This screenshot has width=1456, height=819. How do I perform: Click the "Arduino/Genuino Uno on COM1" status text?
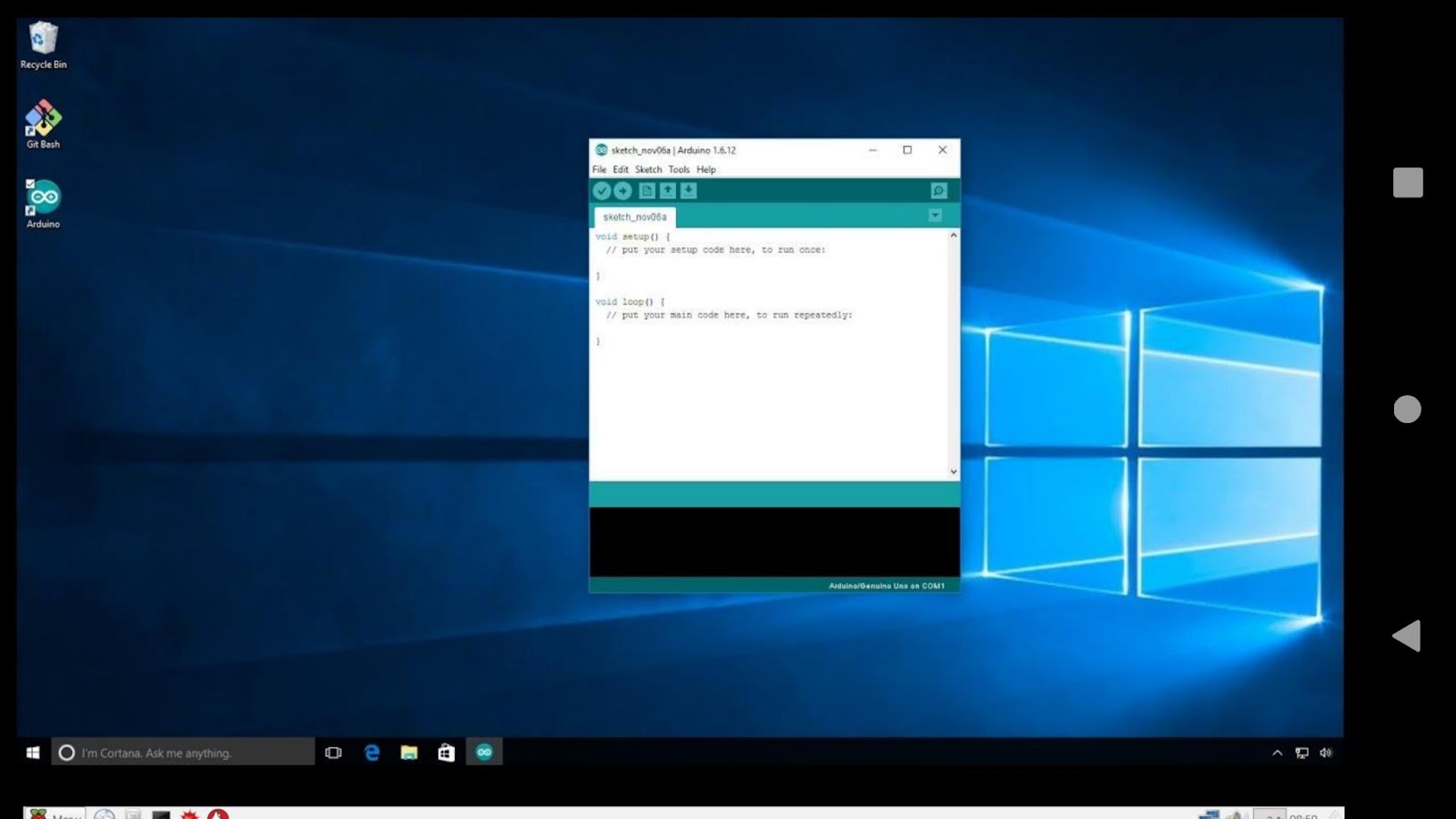point(886,586)
